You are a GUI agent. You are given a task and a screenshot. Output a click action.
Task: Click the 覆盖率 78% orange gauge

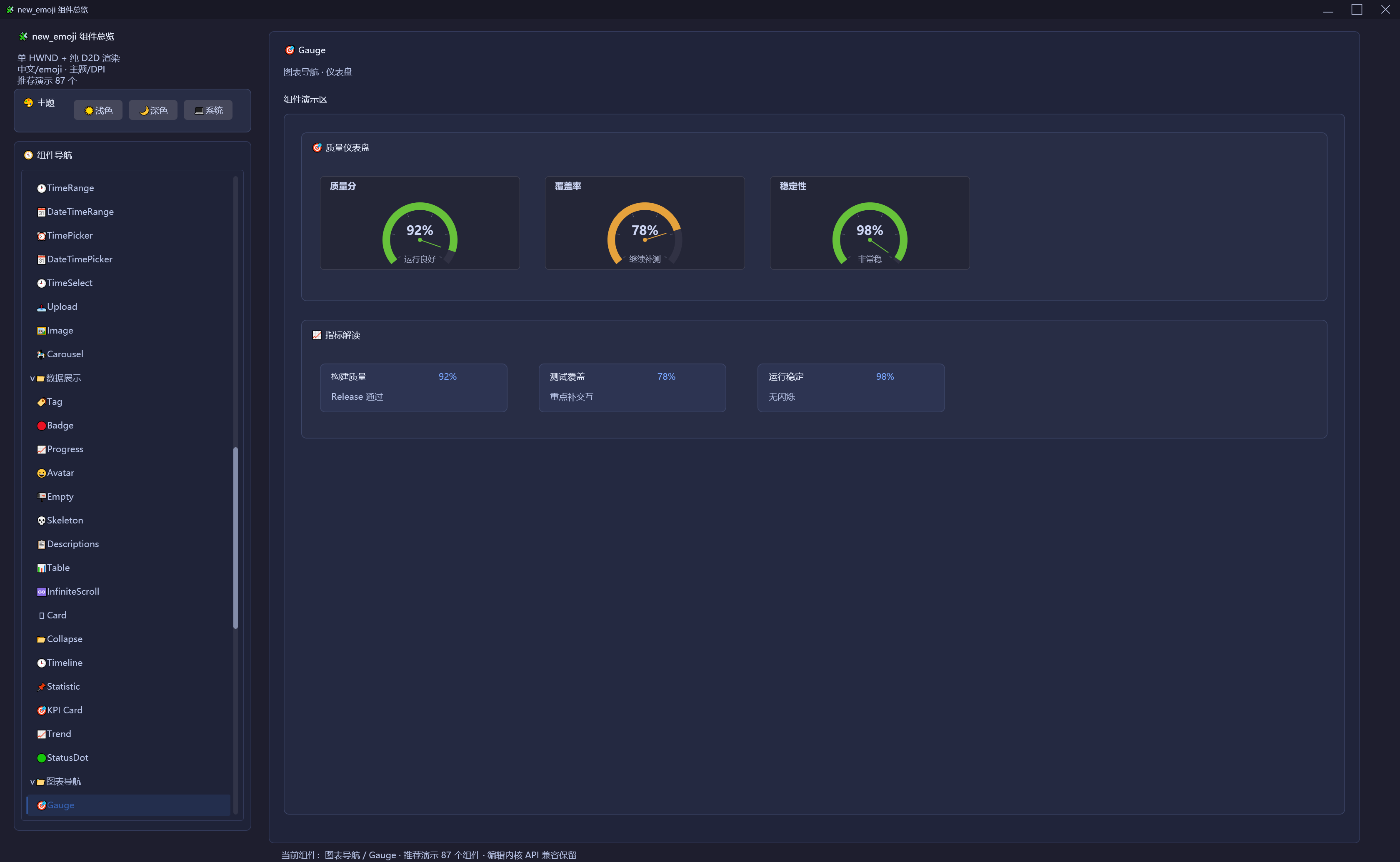(645, 223)
